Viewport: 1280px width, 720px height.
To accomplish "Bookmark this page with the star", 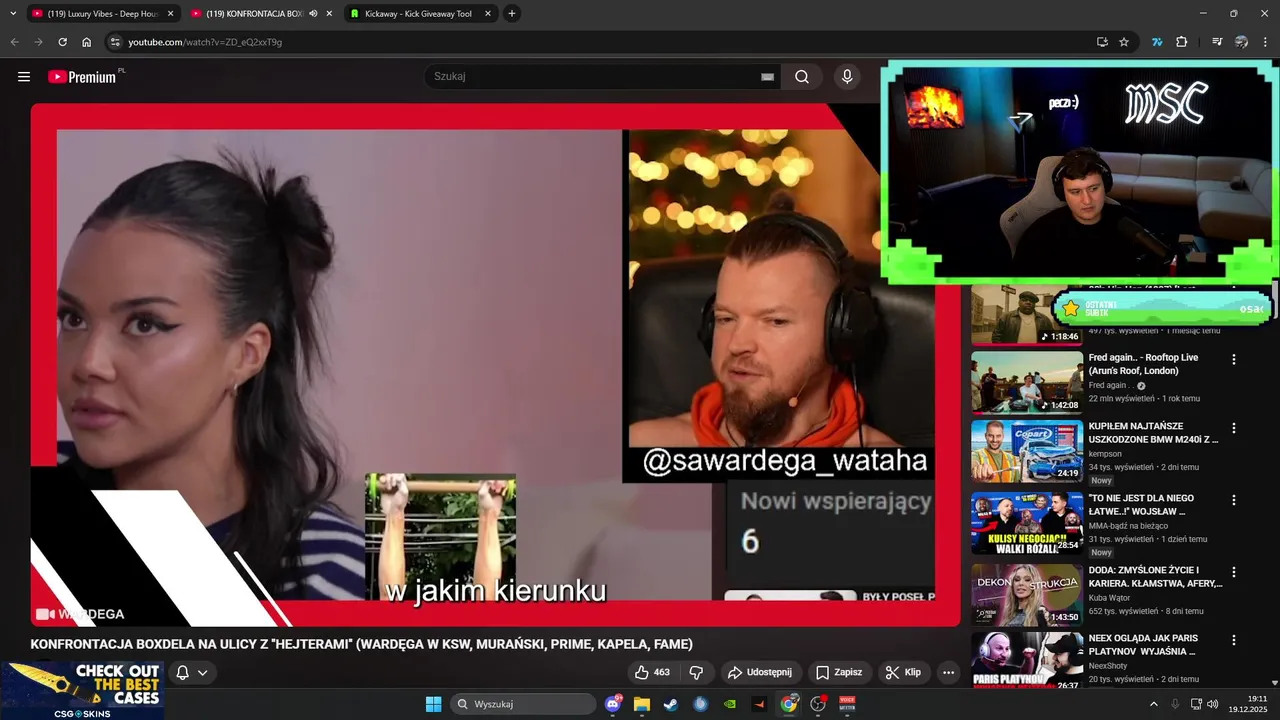I will pos(1124,42).
